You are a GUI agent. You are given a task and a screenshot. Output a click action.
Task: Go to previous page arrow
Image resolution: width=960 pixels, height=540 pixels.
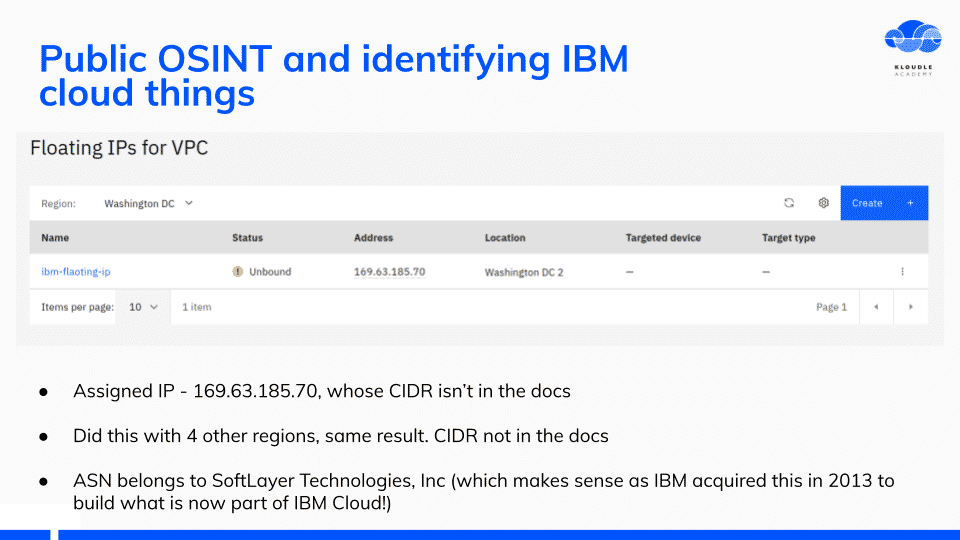[x=876, y=307]
